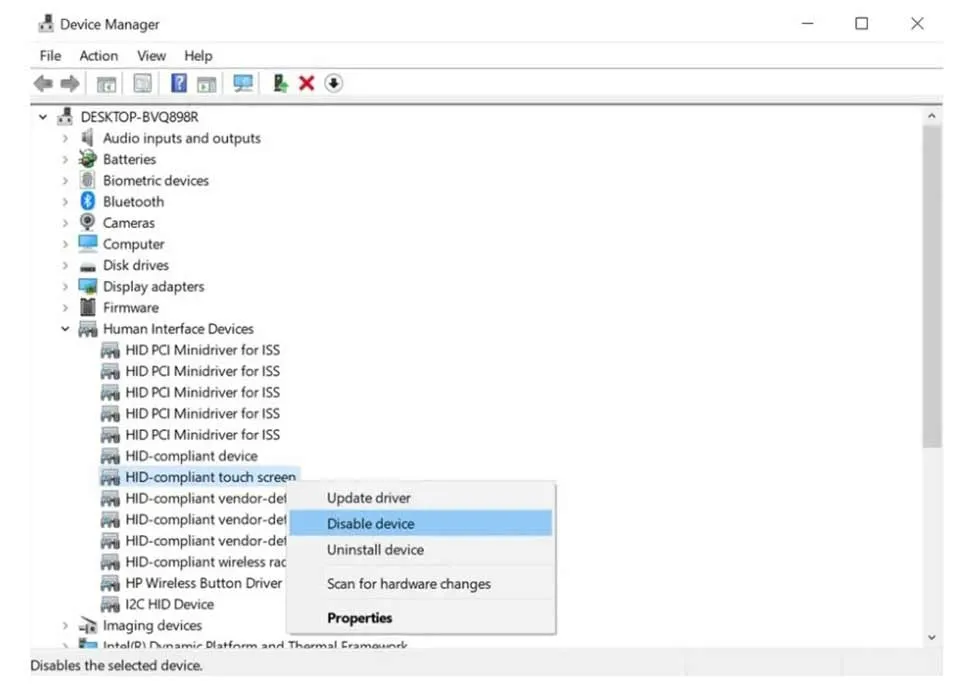
Task: Click the Show/Hide Console Tree toolbar icon
Action: (106, 83)
